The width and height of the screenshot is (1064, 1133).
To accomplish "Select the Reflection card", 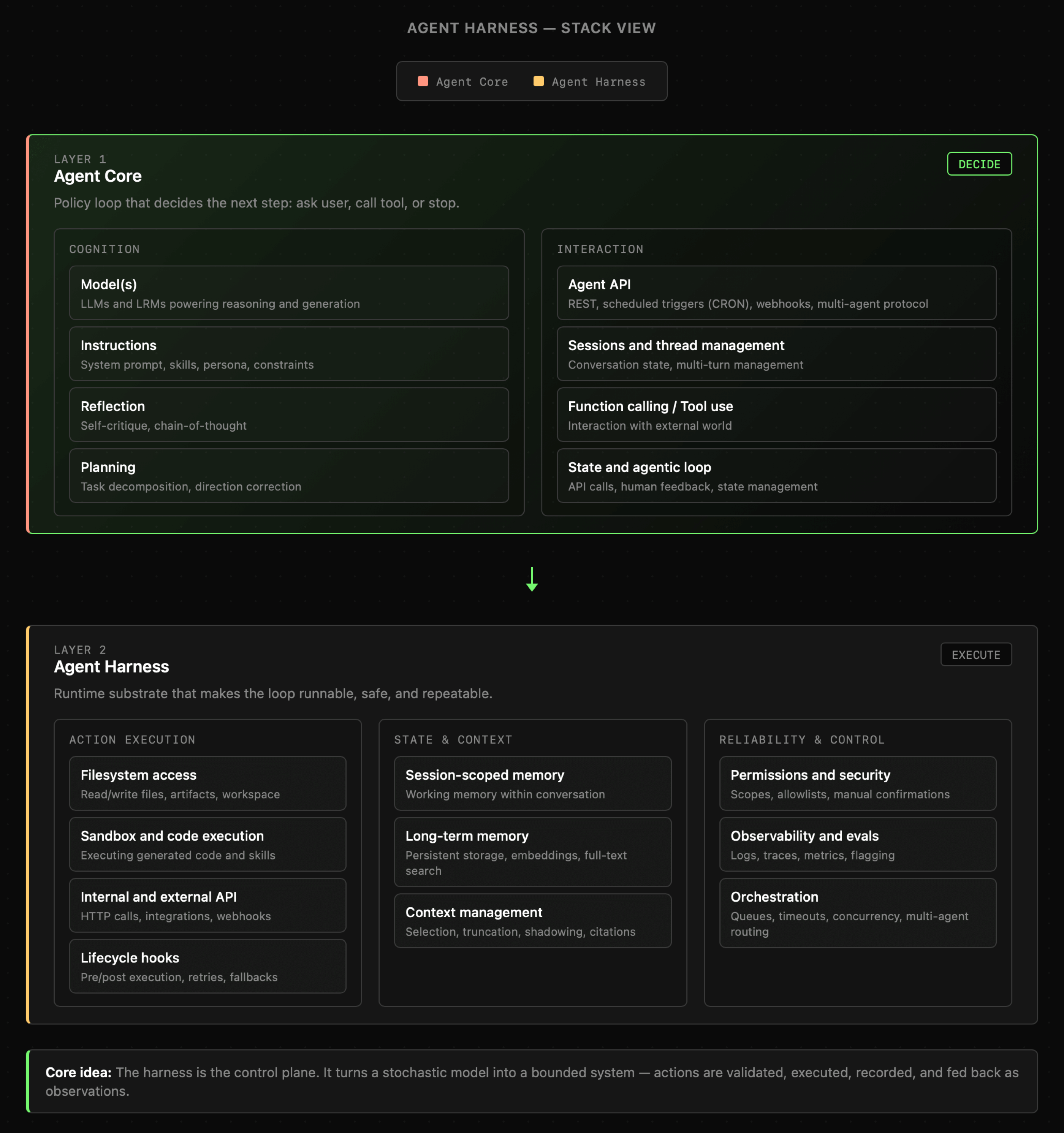I will [289, 415].
